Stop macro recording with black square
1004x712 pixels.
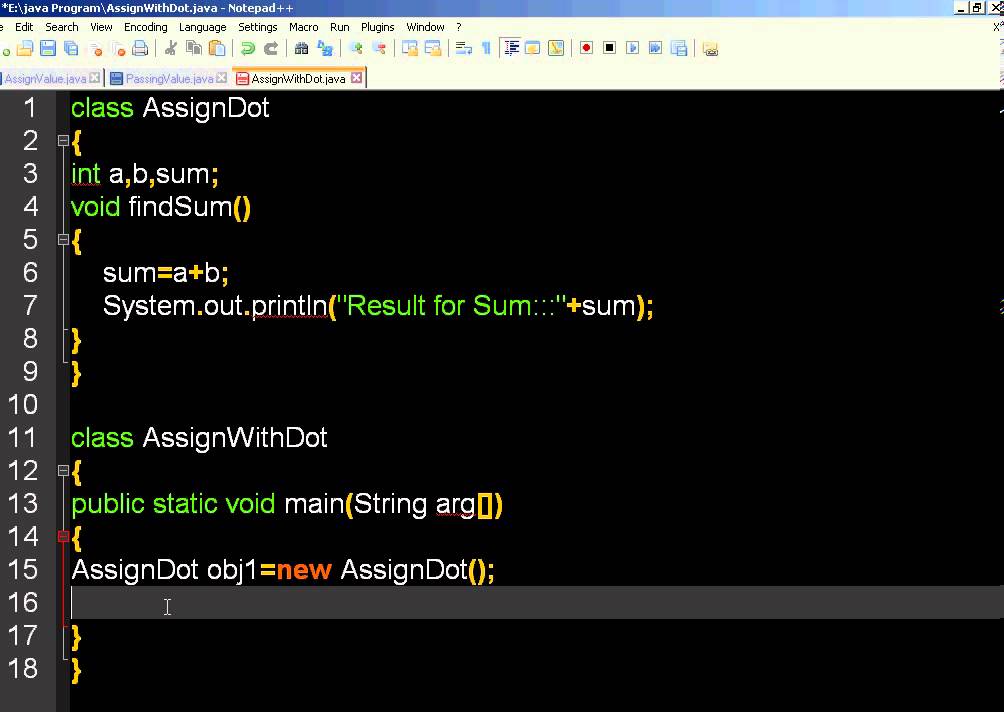[x=610, y=48]
